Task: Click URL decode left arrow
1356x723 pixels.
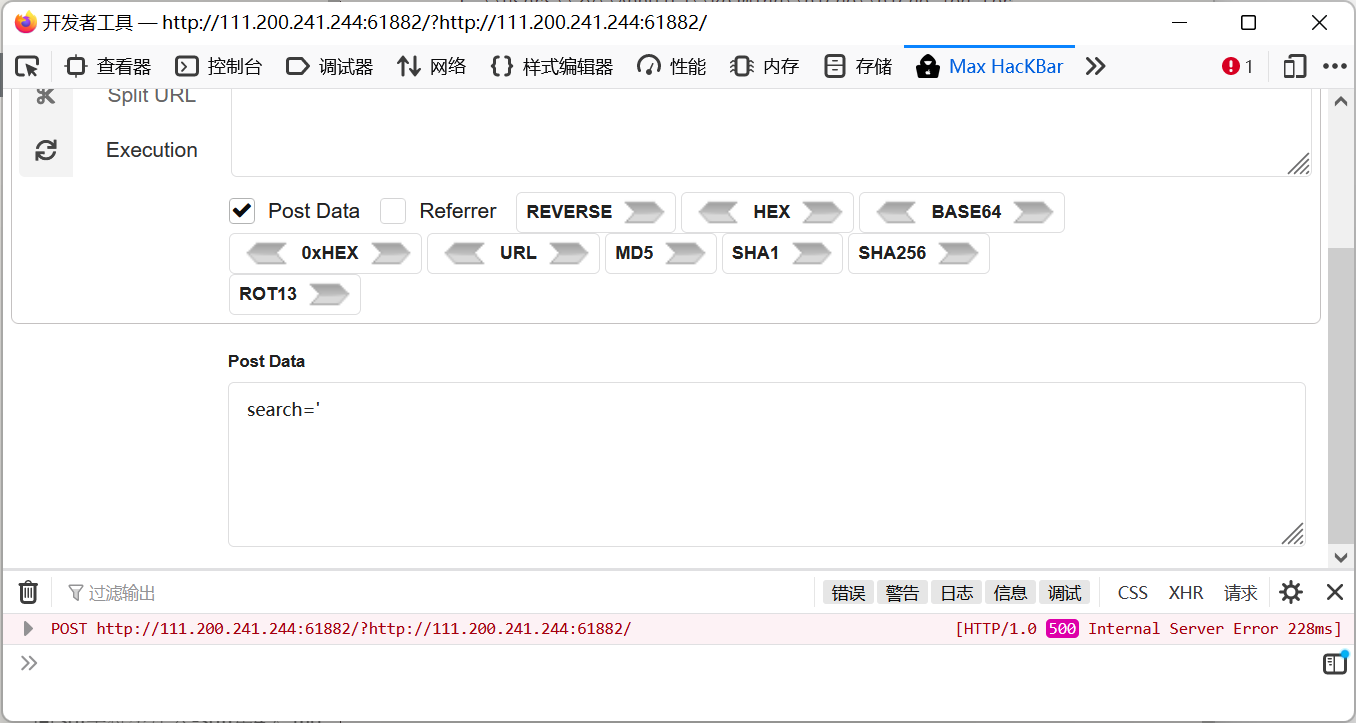Action: coord(465,253)
